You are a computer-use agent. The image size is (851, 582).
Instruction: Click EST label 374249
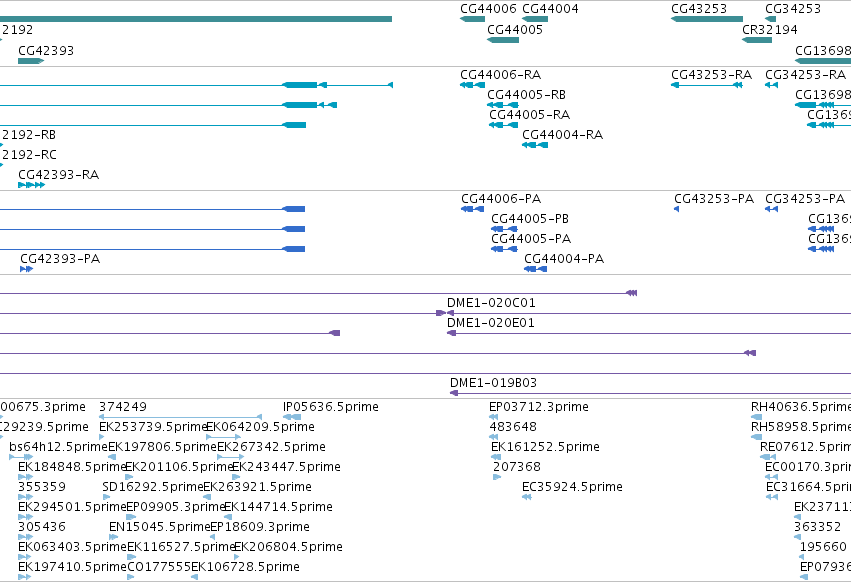pyautogui.click(x=123, y=407)
